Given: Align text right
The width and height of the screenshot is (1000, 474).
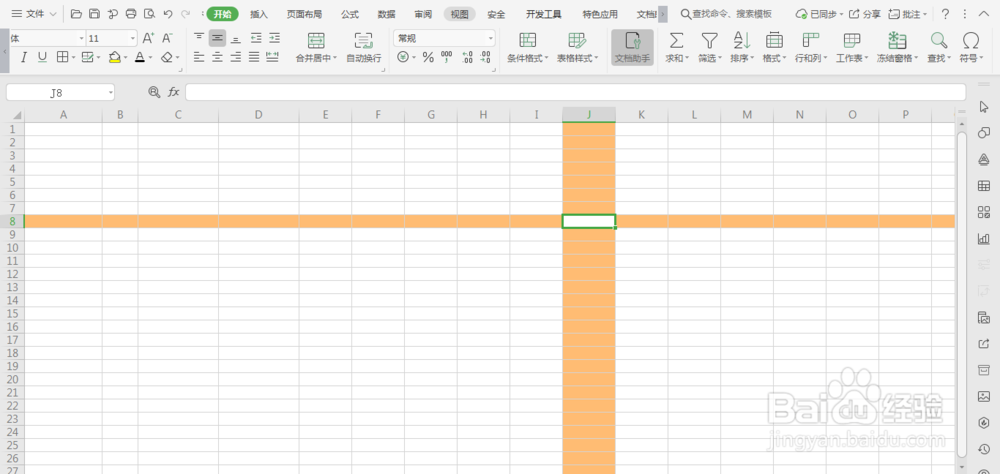Looking at the screenshot, I should (x=235, y=57).
